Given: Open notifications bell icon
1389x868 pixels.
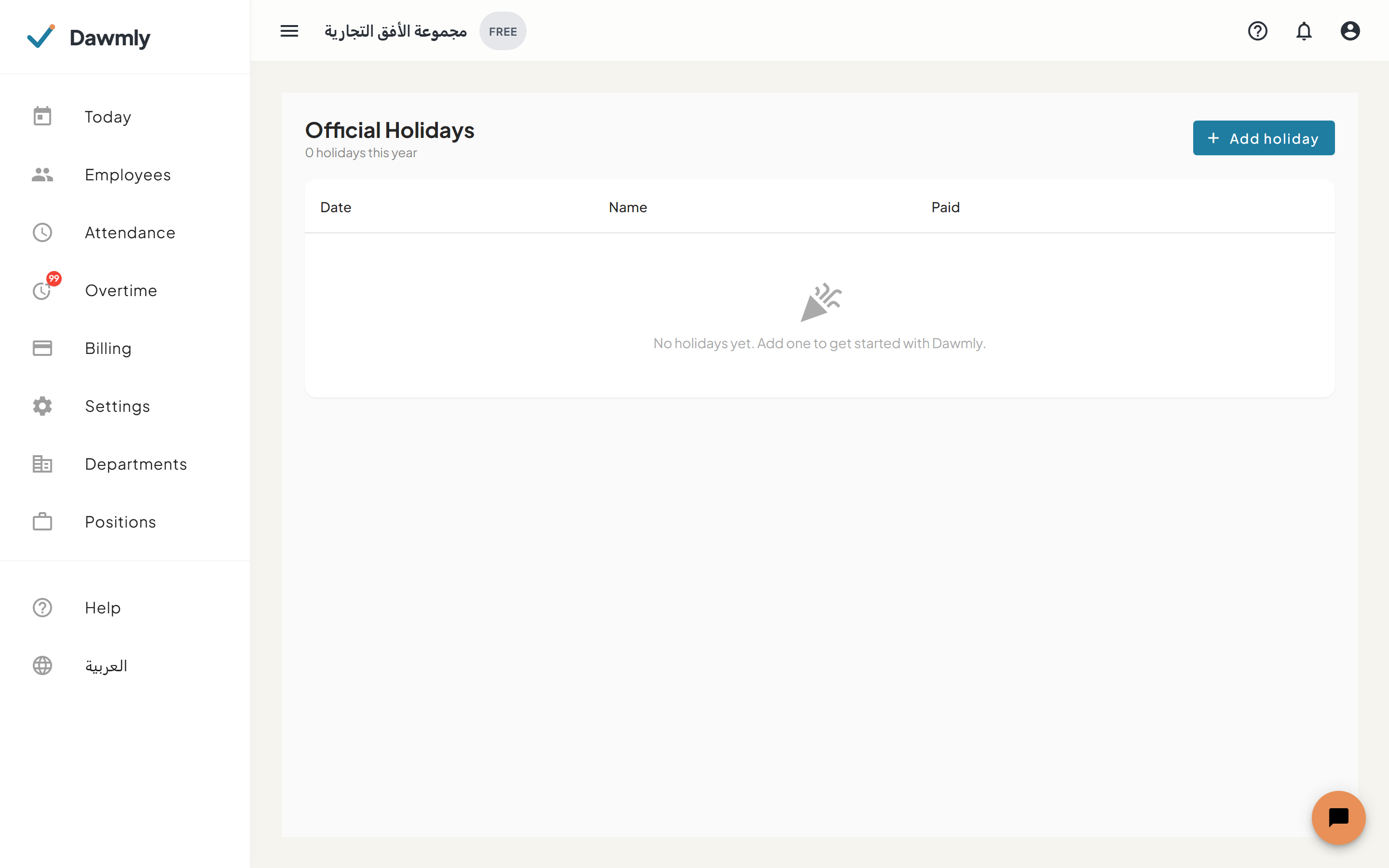Looking at the screenshot, I should coord(1304,31).
